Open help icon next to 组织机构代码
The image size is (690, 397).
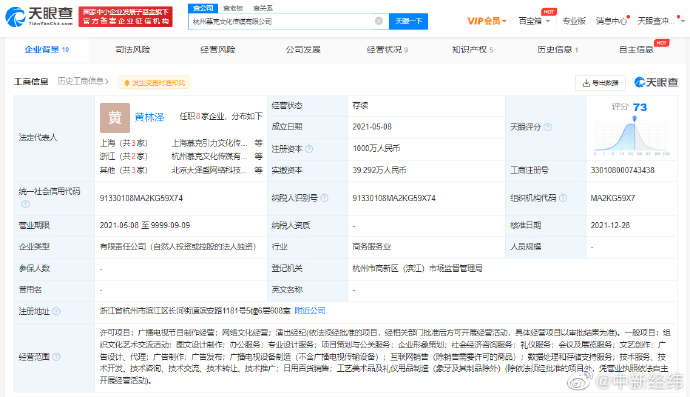point(563,198)
